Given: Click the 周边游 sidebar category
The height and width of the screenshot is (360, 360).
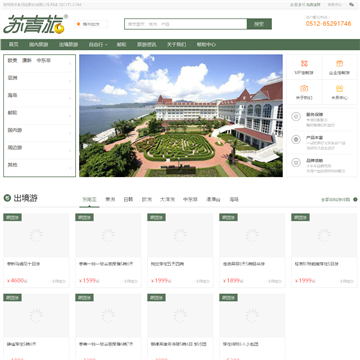Looking at the screenshot, I should [x=15, y=147].
